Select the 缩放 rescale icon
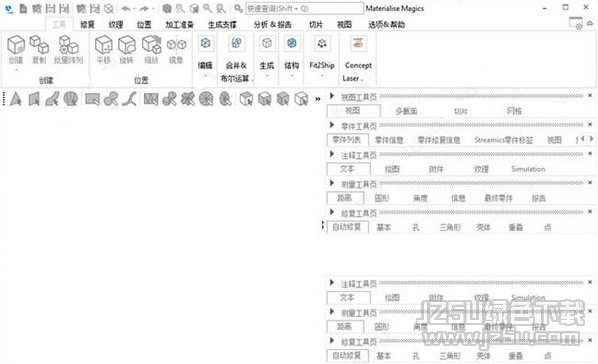 (x=151, y=45)
